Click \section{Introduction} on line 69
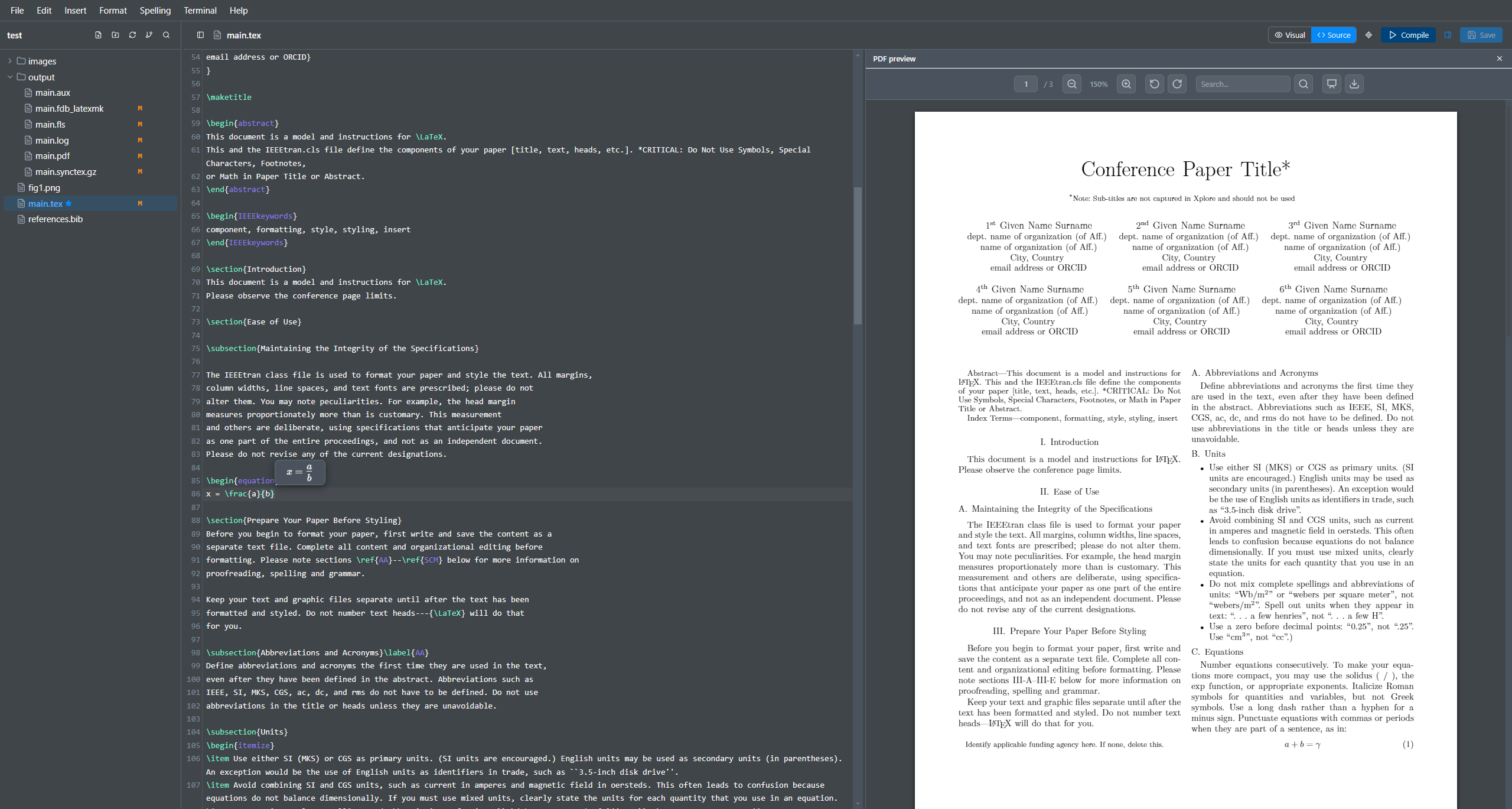 pos(256,269)
